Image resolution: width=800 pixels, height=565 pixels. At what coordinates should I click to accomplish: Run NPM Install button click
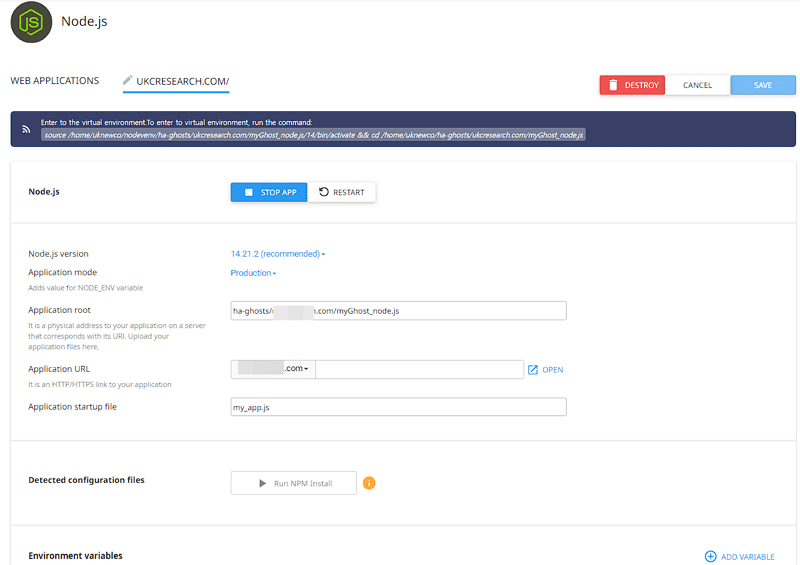coord(293,483)
